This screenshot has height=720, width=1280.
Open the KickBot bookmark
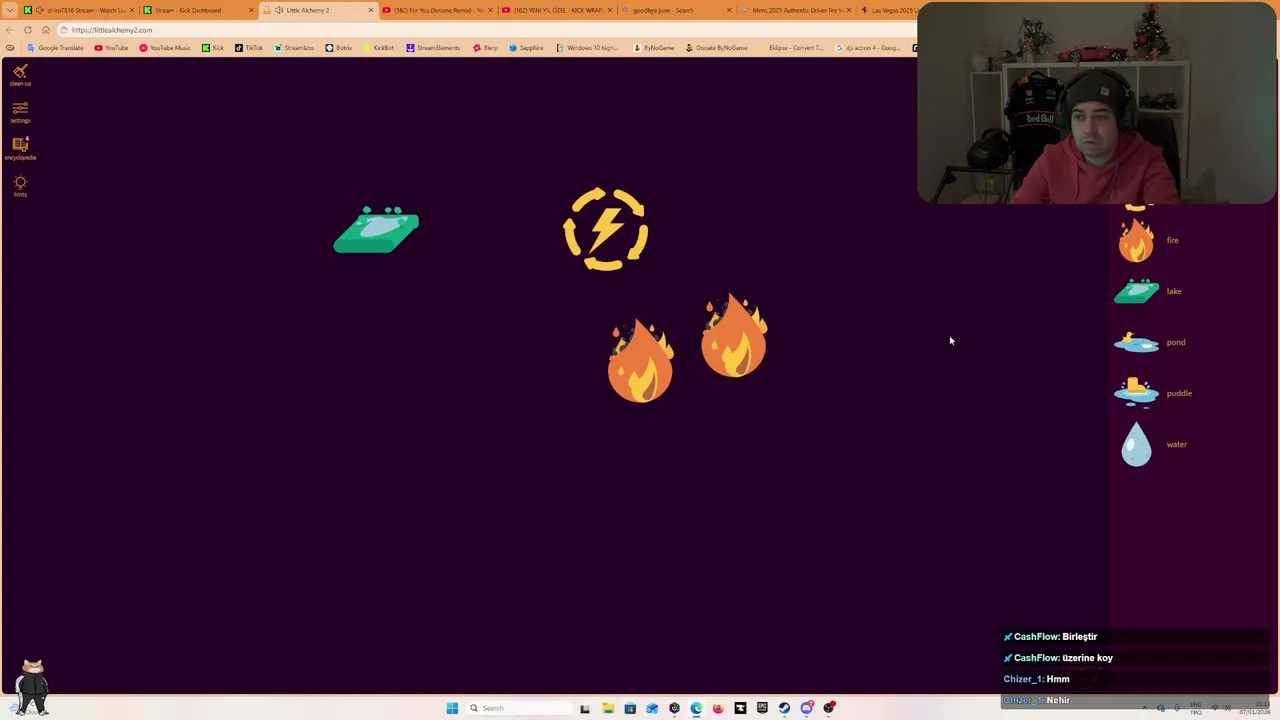[379, 48]
